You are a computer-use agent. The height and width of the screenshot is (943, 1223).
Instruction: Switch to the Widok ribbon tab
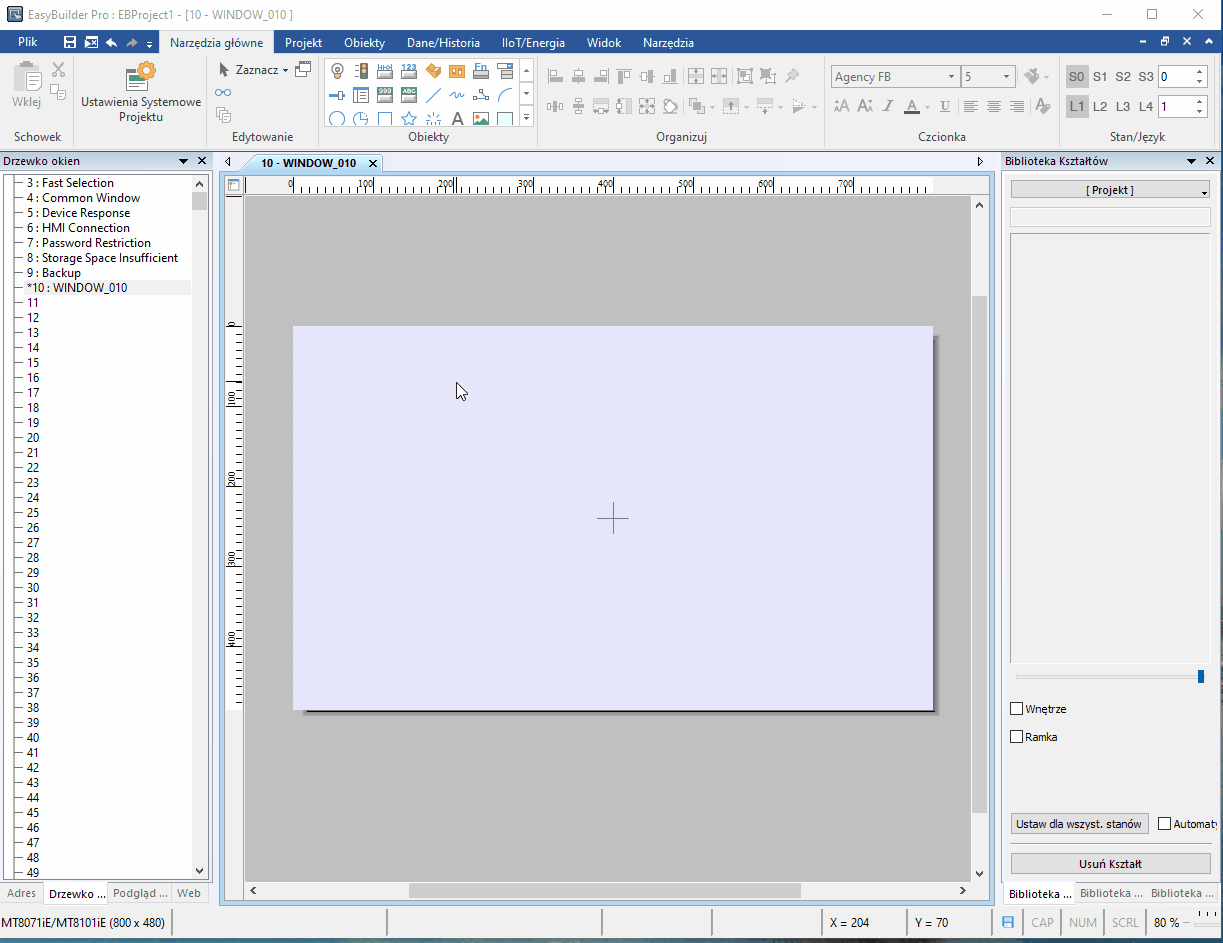[604, 43]
